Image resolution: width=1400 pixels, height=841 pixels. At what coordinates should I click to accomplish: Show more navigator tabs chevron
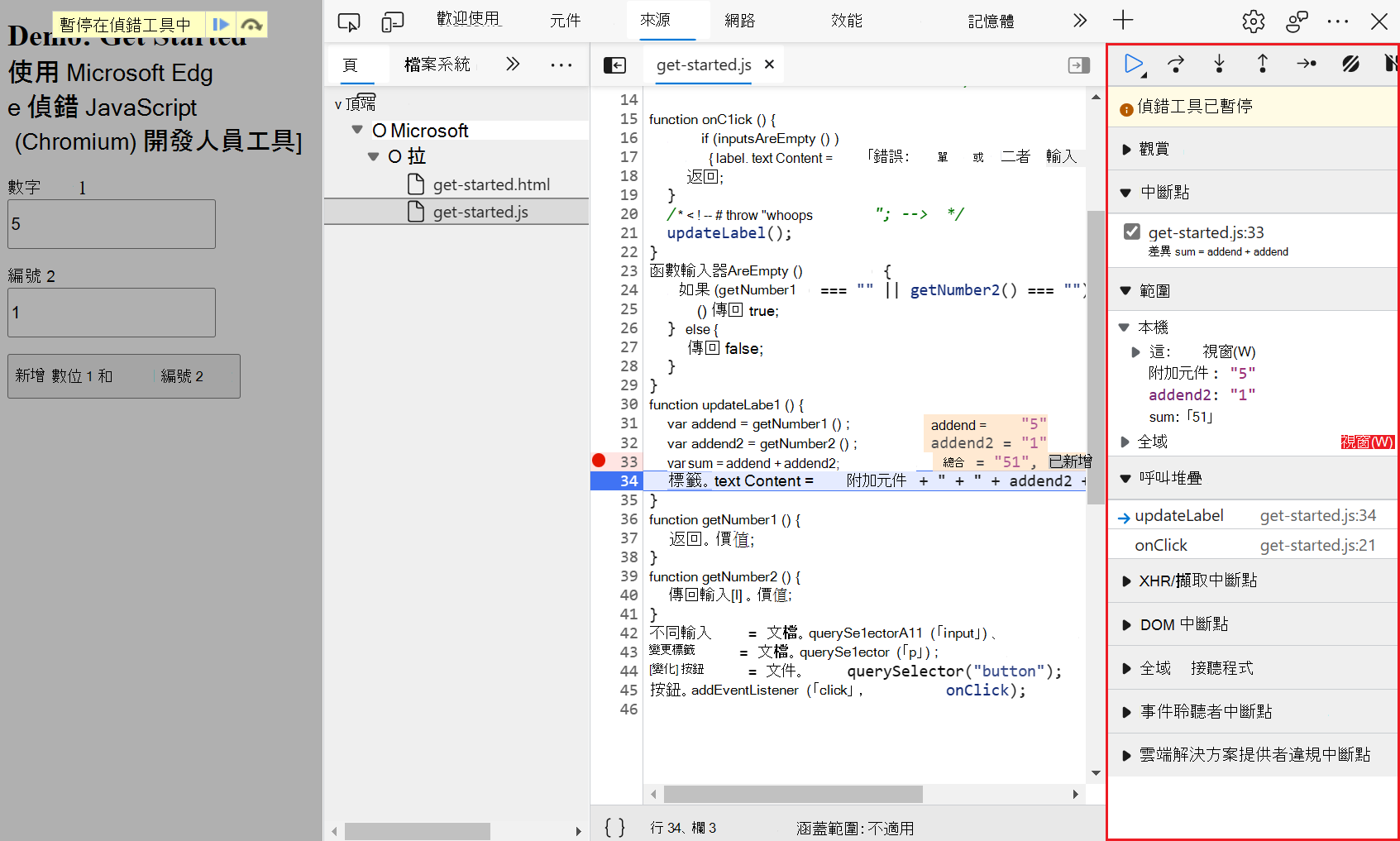pos(513,64)
